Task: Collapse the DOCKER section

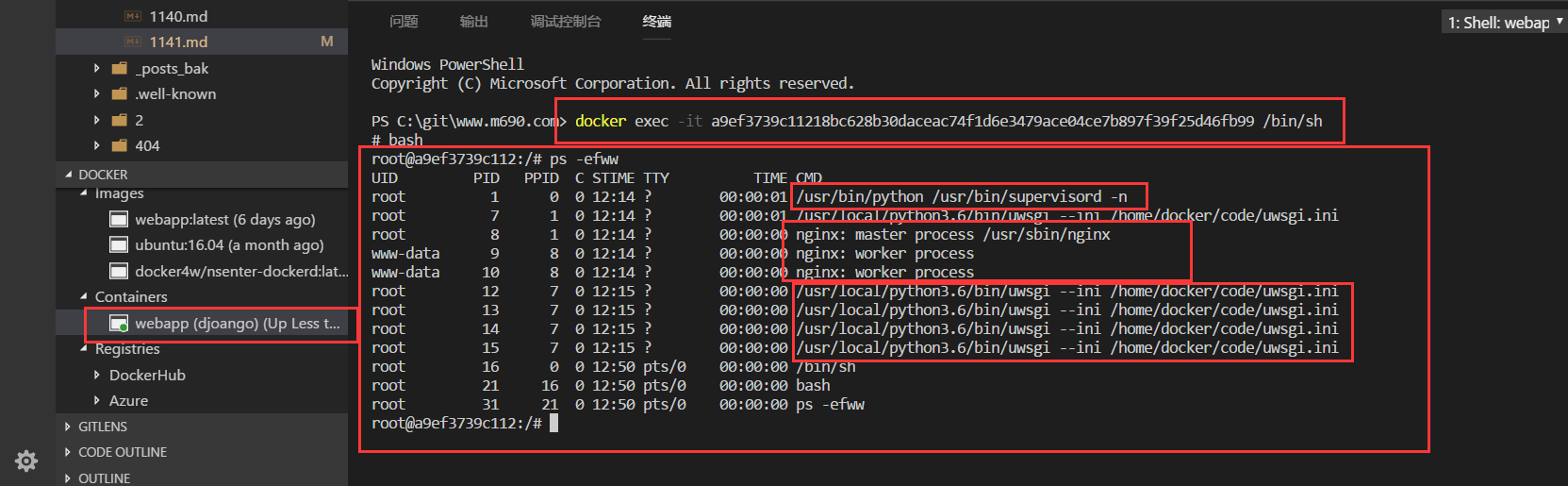Action: coord(68,175)
